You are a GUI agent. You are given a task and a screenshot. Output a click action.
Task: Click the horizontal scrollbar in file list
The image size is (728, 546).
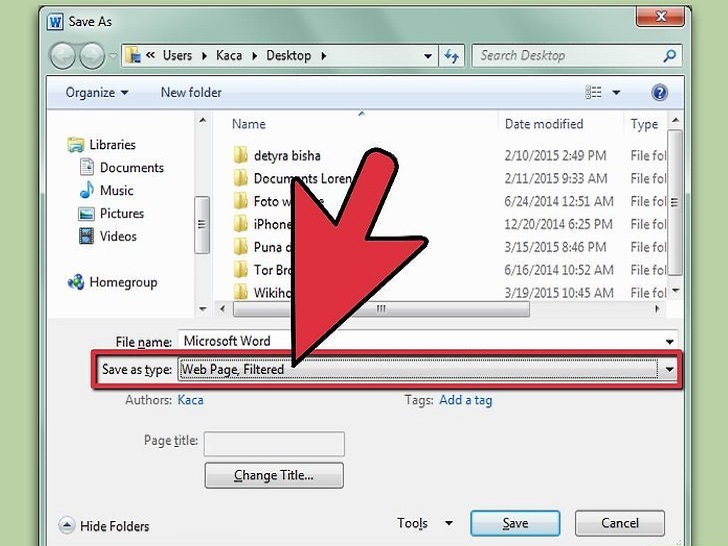click(381, 309)
